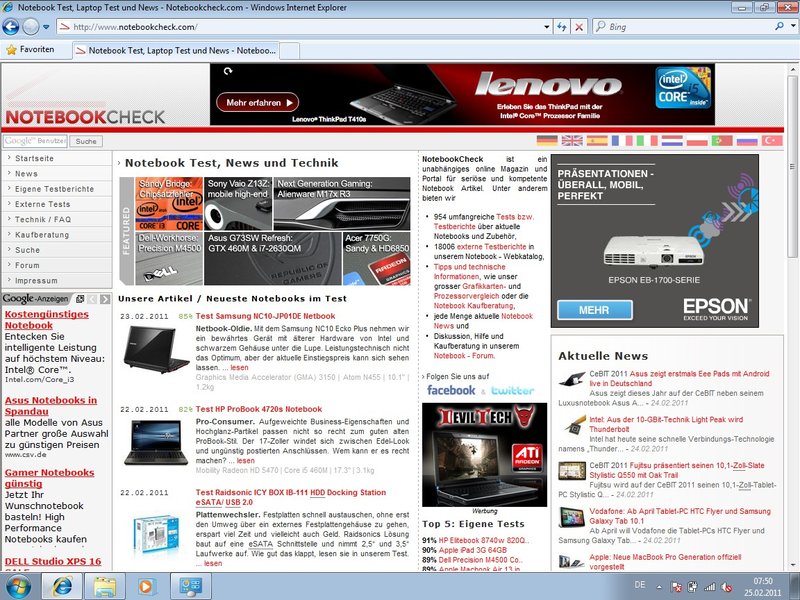Open the Alienware M17x R3 featured tile

tap(342, 204)
